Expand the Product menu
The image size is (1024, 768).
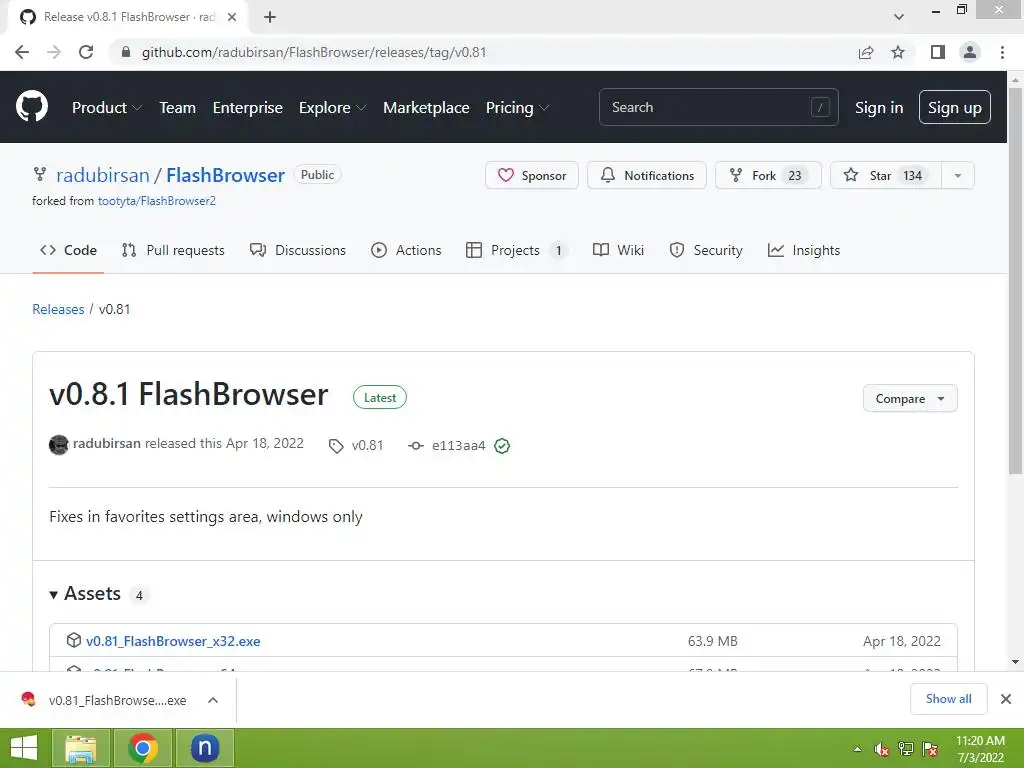[x=107, y=108]
